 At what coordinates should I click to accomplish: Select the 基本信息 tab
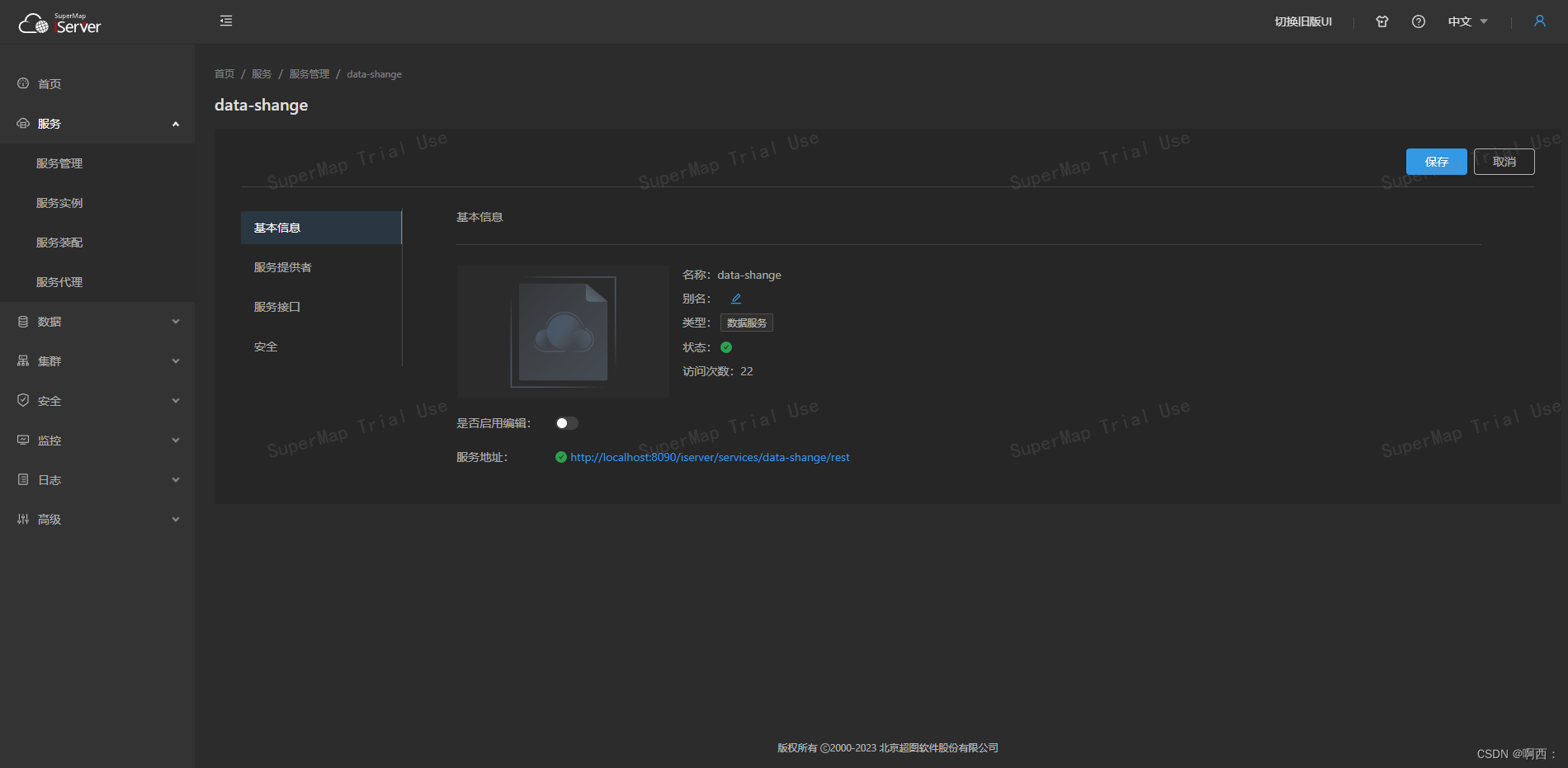(321, 228)
